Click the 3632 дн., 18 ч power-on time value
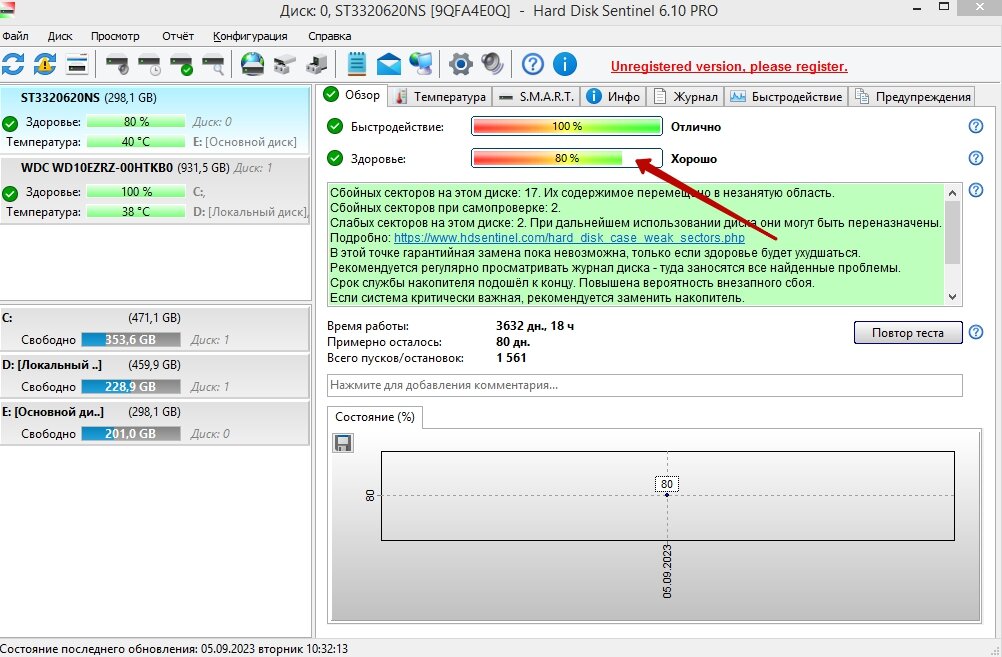The width and height of the screenshot is (1002, 657). (x=535, y=326)
